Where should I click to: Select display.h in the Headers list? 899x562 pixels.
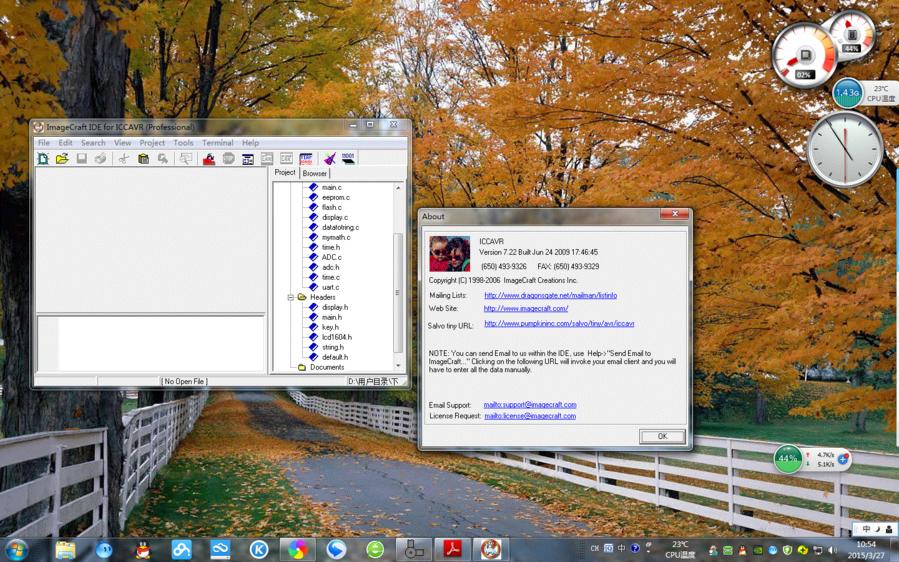click(x=335, y=307)
